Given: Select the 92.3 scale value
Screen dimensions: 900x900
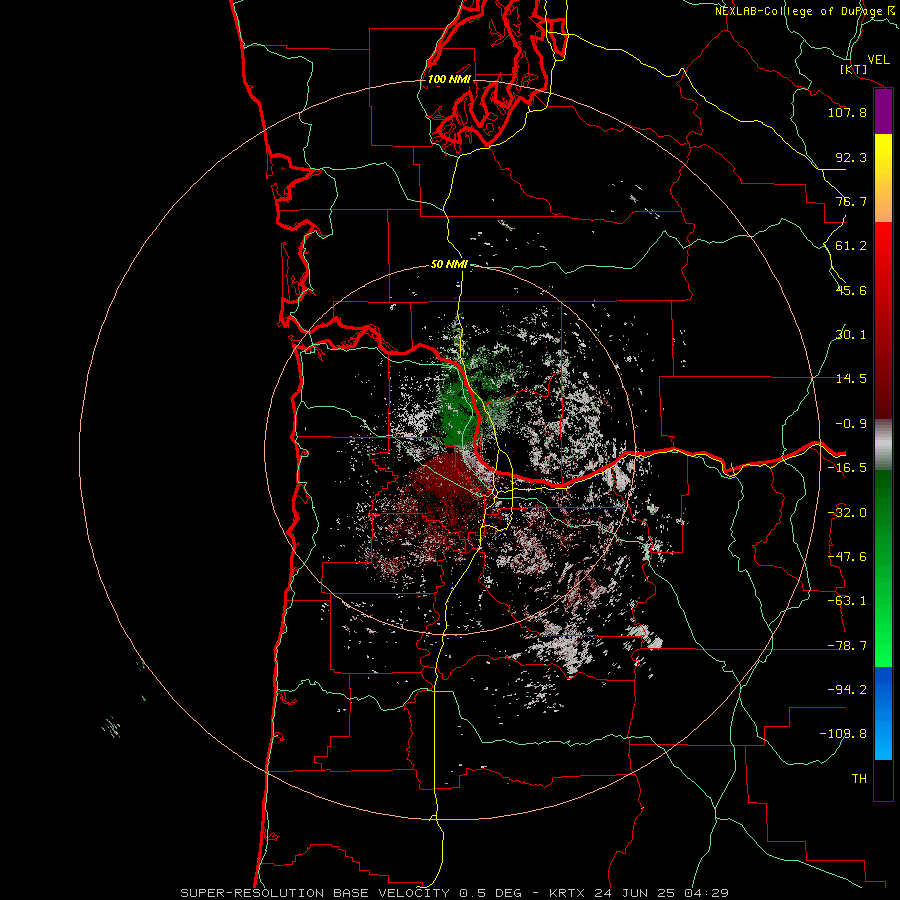Looking at the screenshot, I should pos(851,157).
